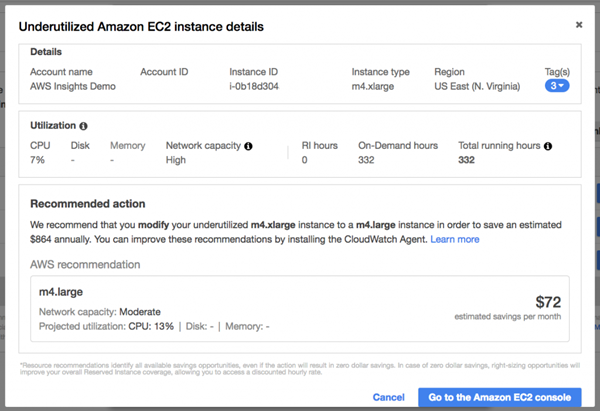Click the CPU 7% utilization value
Image resolution: width=600 pixels, height=411 pixels.
[37, 160]
